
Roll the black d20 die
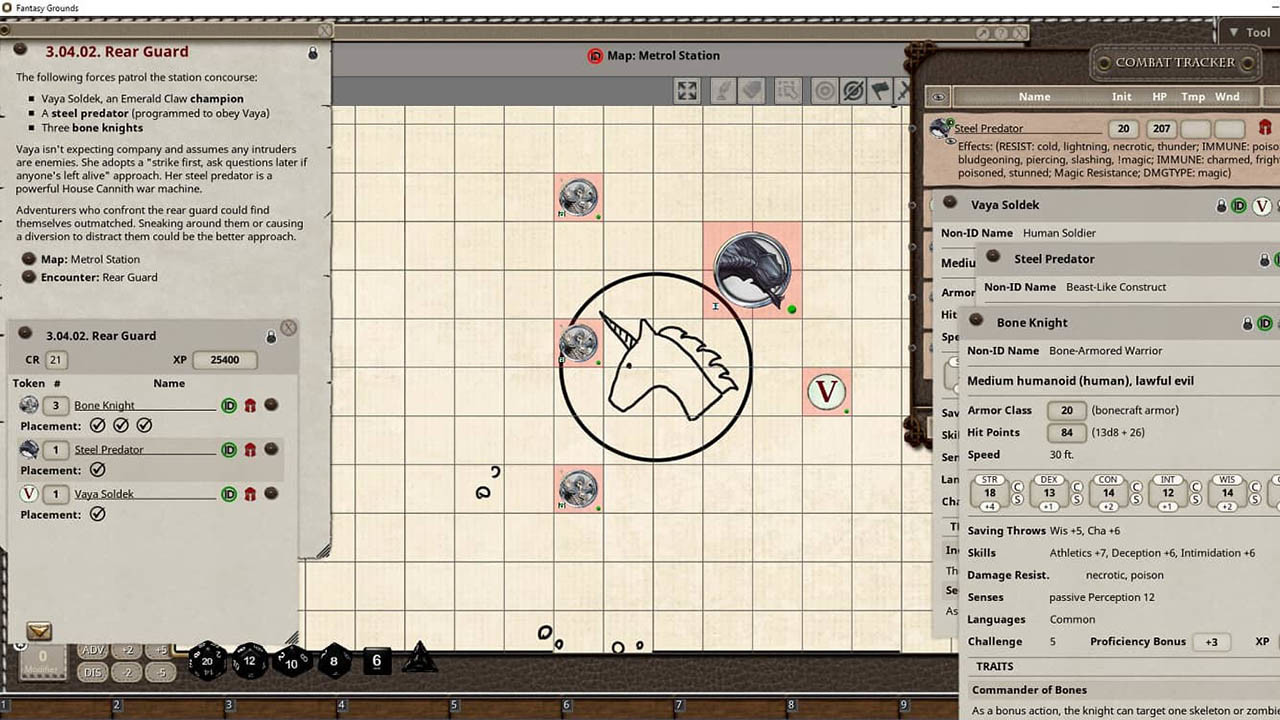[x=207, y=661]
